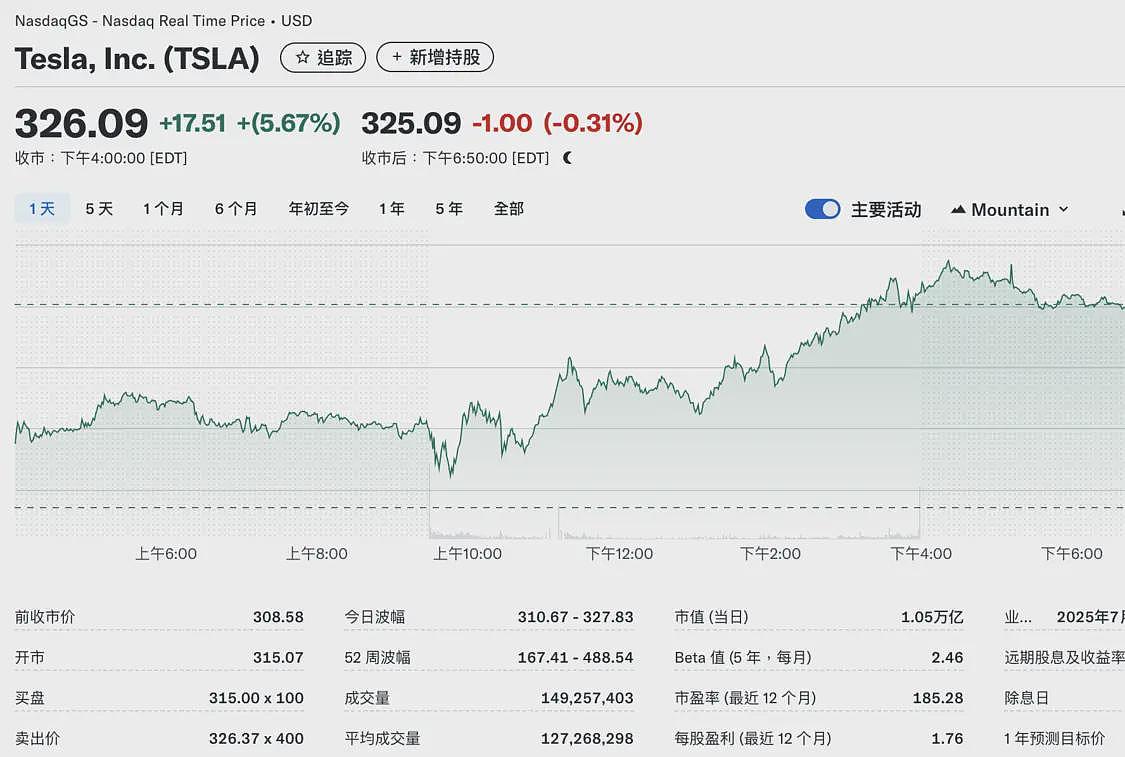
Task: Click the 上午10:00 axis label
Action: tap(467, 554)
